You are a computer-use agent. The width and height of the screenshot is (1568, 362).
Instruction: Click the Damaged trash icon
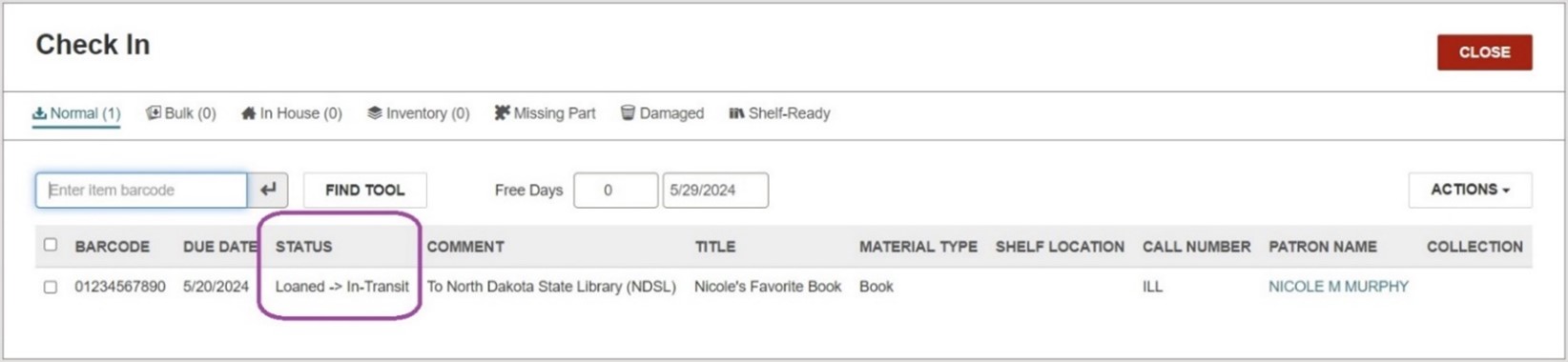pyautogui.click(x=628, y=113)
